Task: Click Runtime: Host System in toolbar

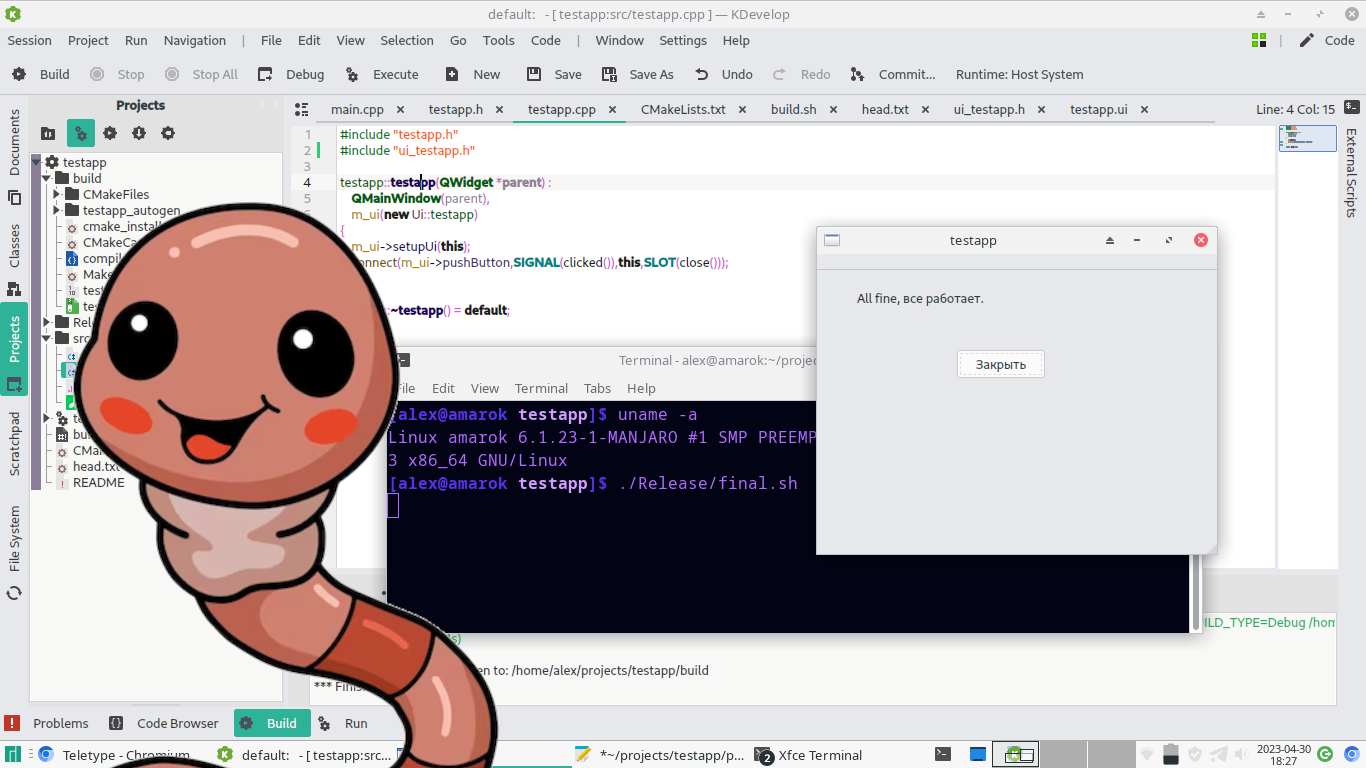Action: [x=1019, y=74]
